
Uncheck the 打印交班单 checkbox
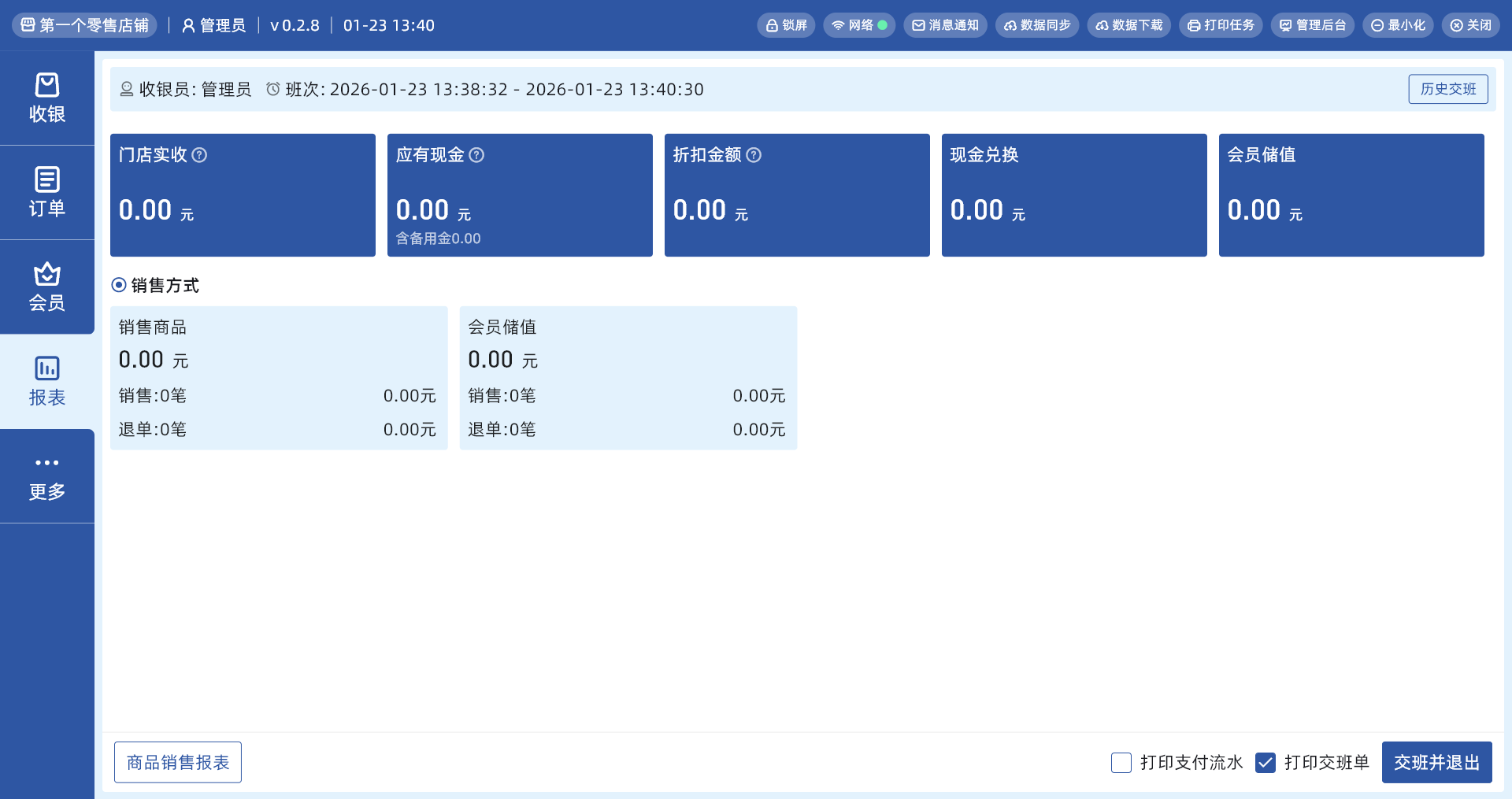[1266, 762]
